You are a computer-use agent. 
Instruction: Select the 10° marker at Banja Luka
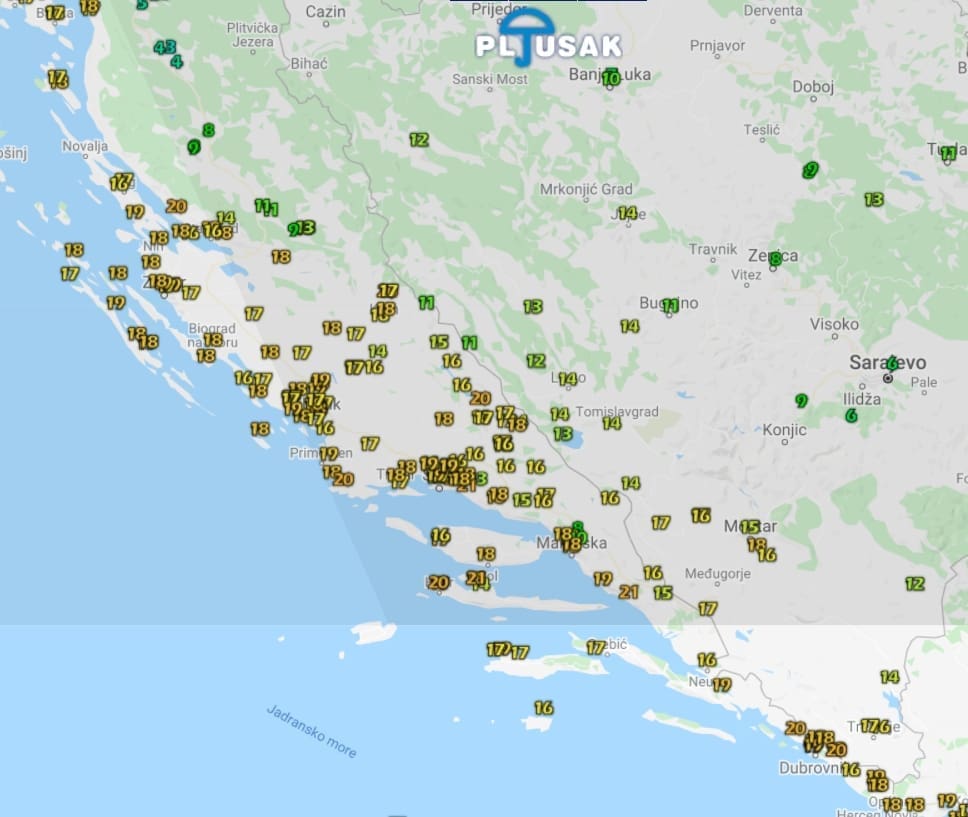click(x=611, y=77)
